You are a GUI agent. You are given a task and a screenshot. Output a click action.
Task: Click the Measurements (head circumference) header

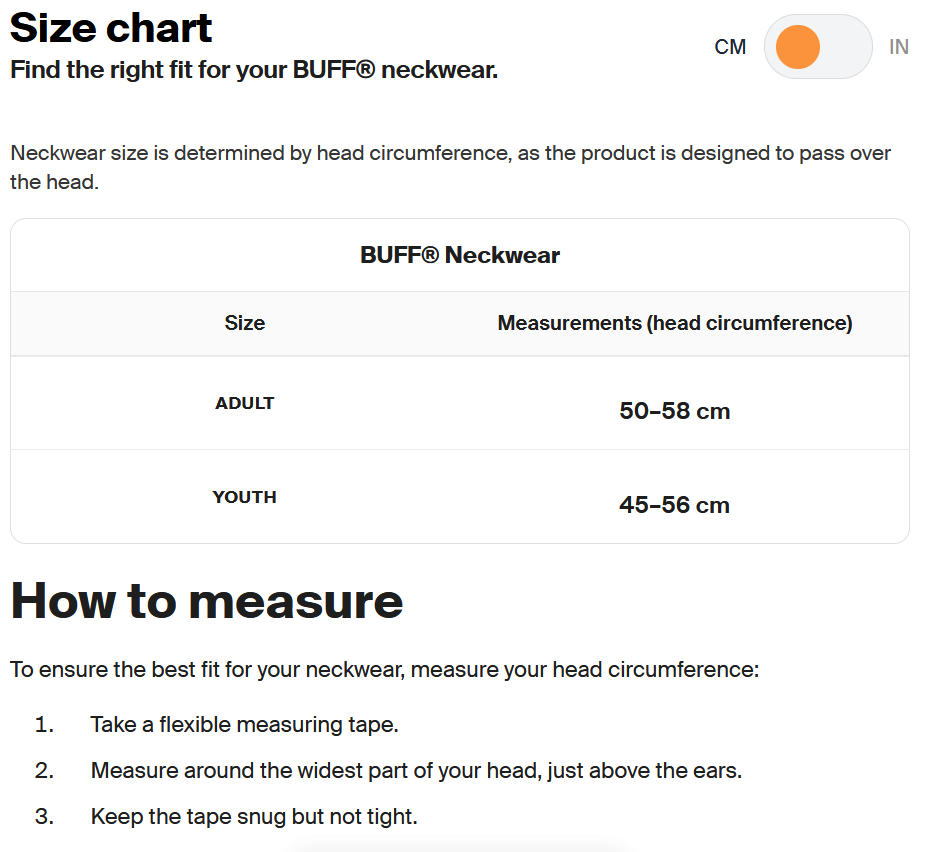(675, 323)
